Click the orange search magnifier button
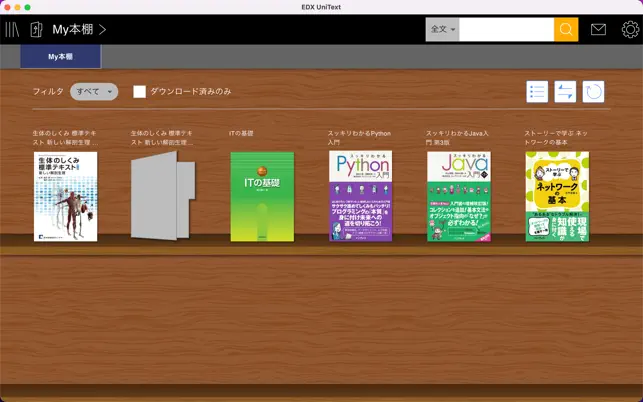 coord(566,29)
